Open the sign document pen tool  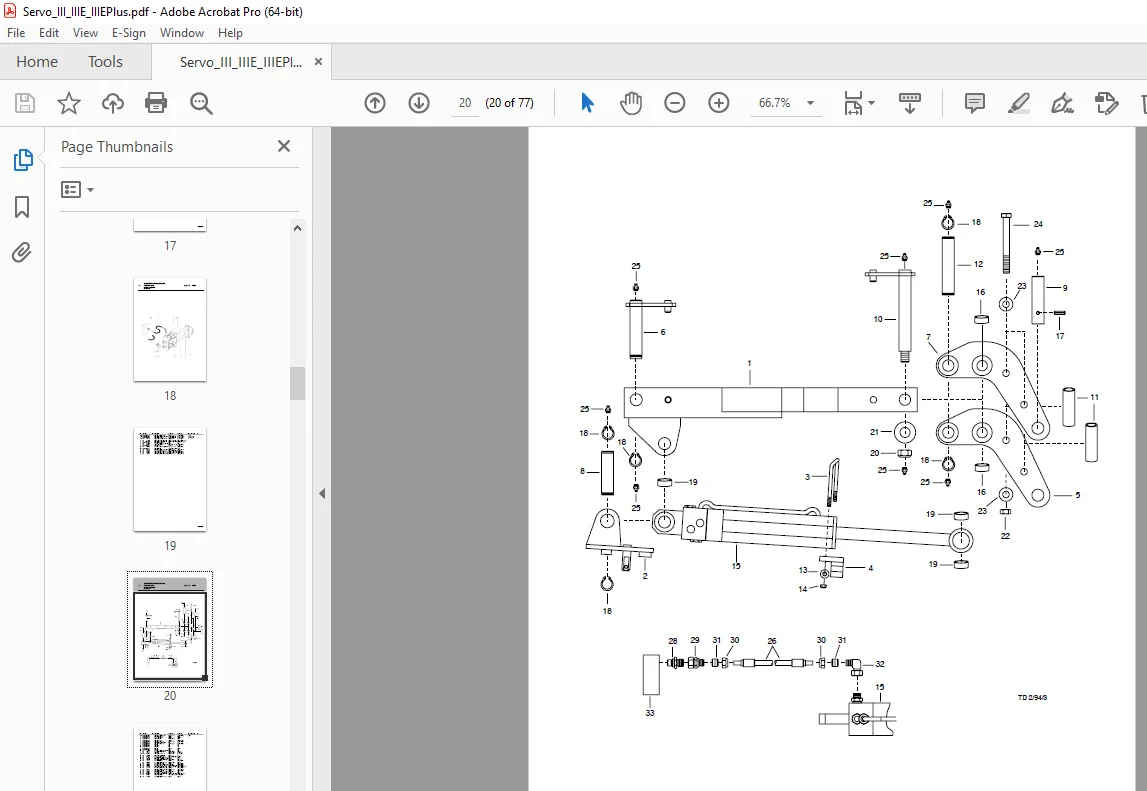pos(1062,103)
